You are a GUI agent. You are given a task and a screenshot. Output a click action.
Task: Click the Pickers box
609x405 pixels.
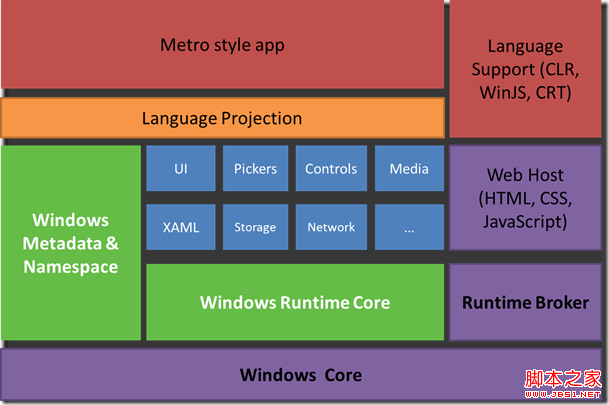click(255, 168)
